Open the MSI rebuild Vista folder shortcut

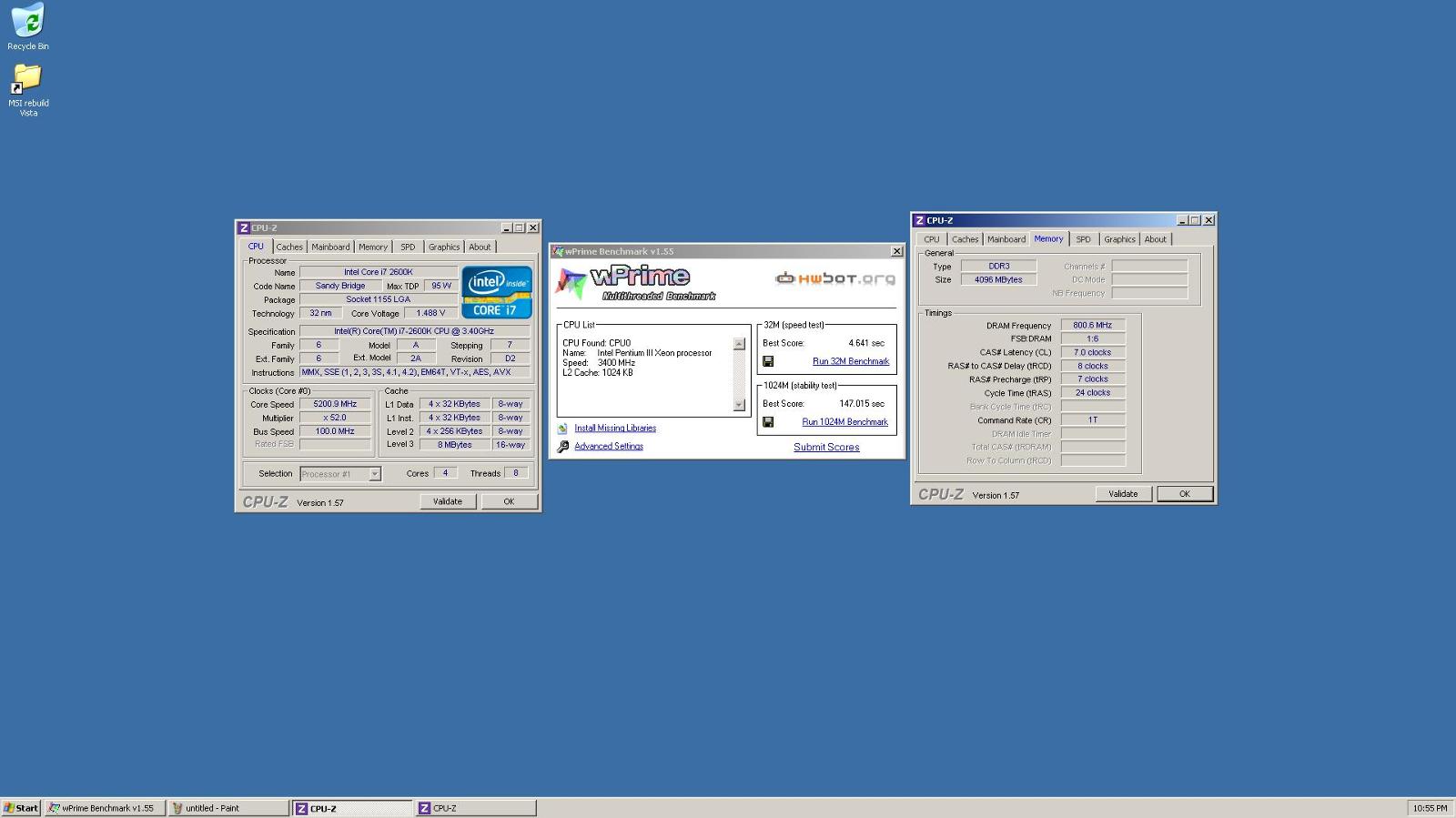(x=27, y=88)
